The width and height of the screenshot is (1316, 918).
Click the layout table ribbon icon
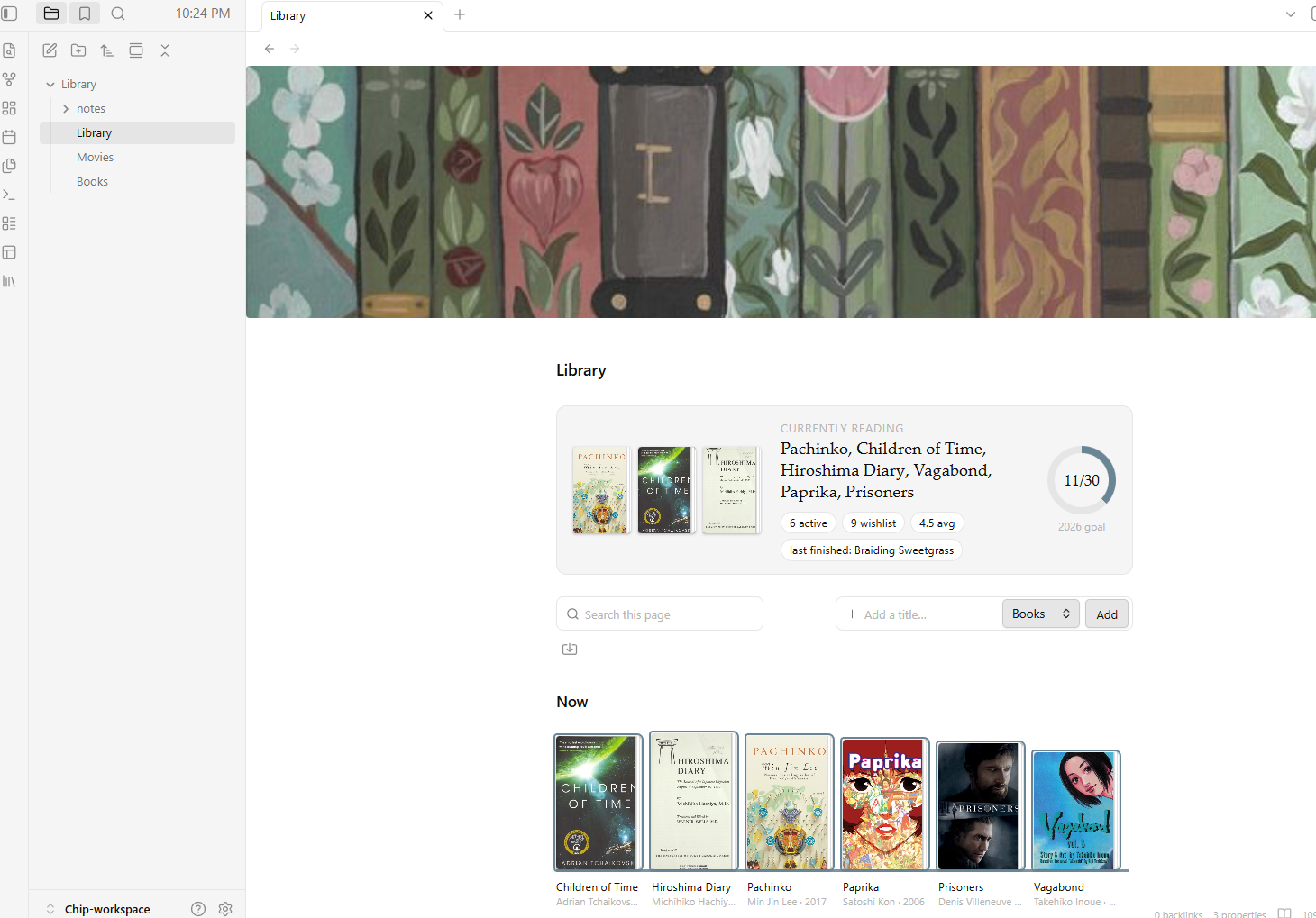[9, 252]
